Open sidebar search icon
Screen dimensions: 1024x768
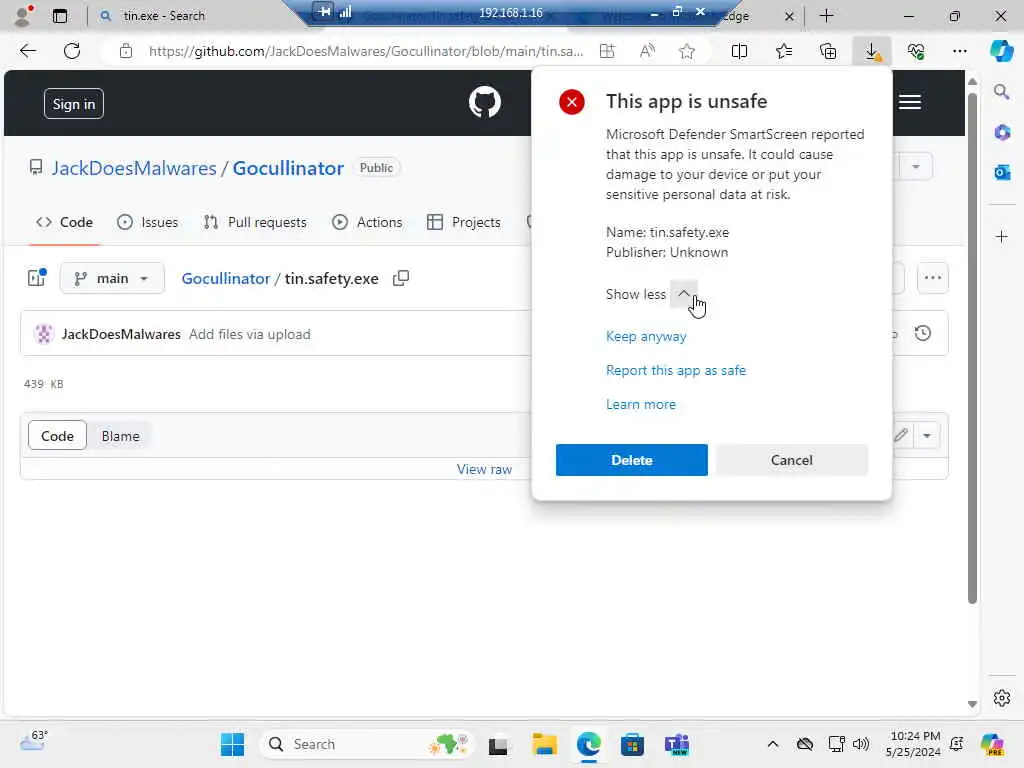(1002, 92)
